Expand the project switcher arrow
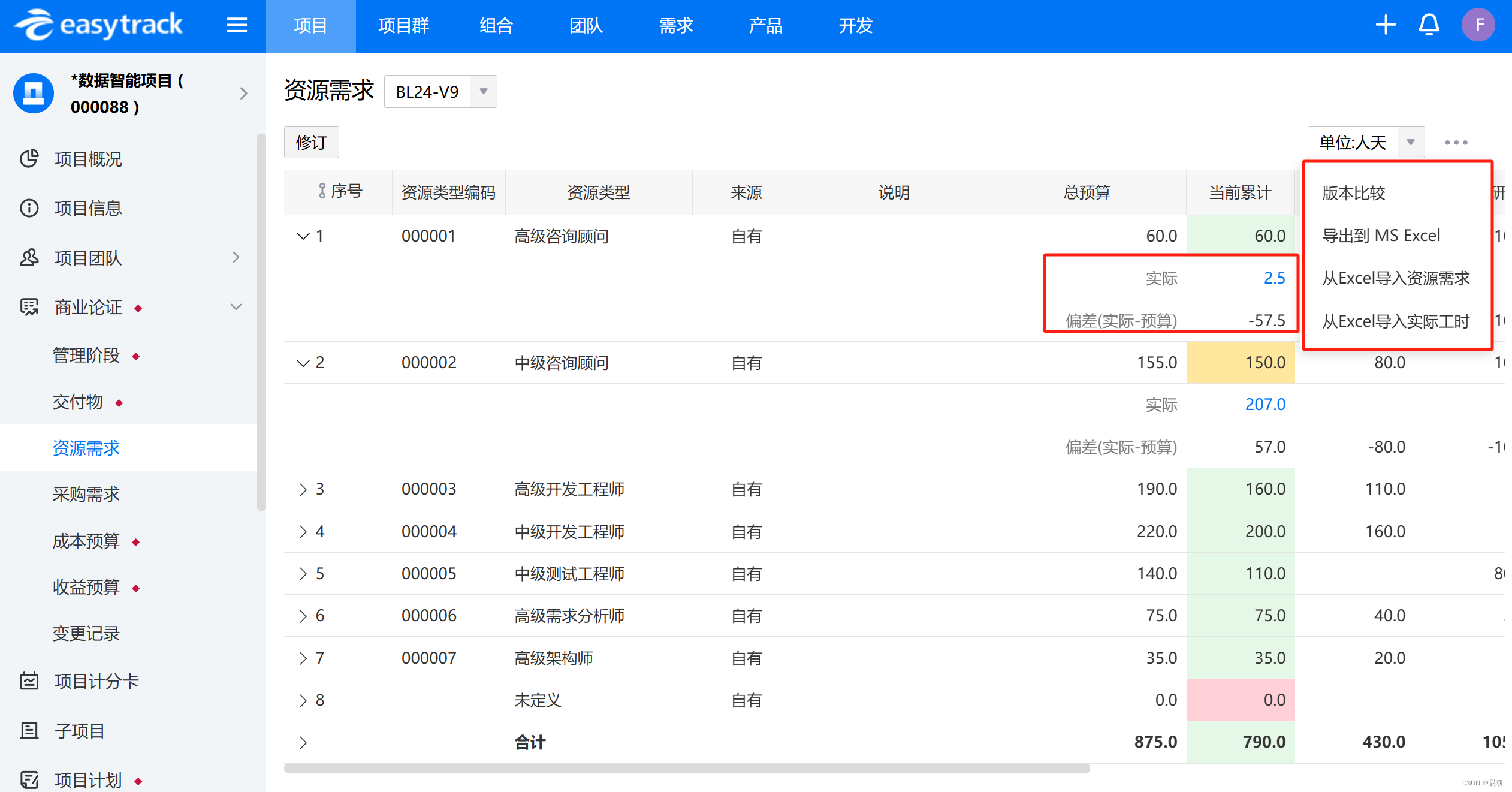 pyautogui.click(x=243, y=93)
